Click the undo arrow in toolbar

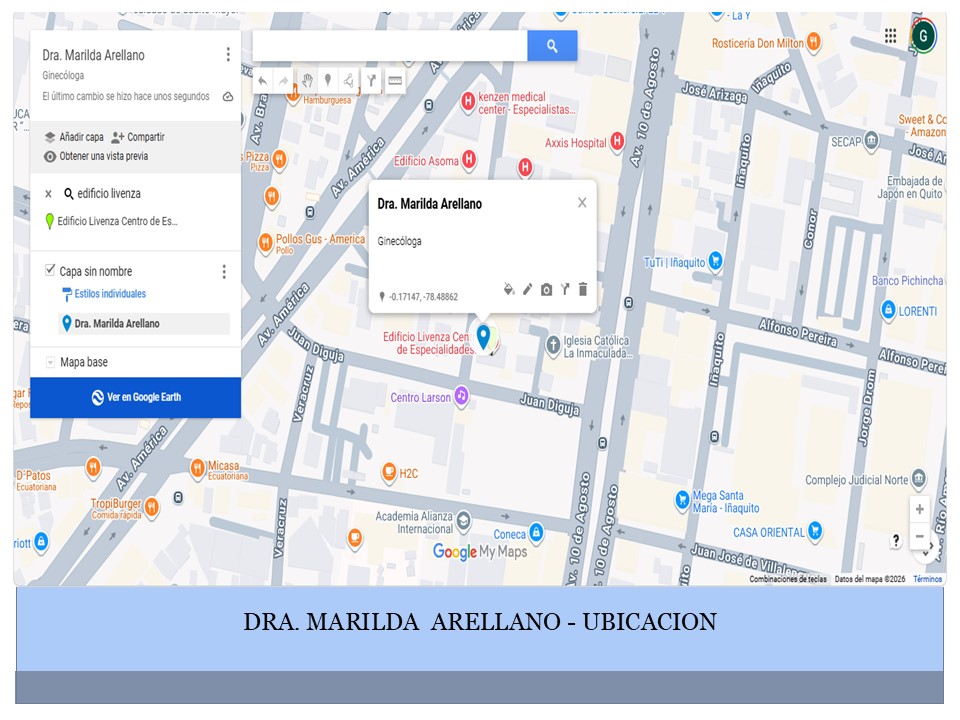point(263,81)
